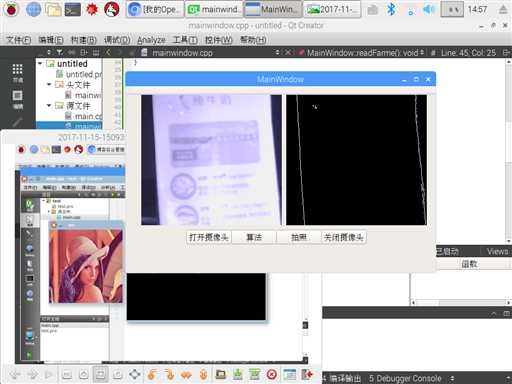Delete the current image file
Viewport: 512px width, 384px height.
(x=272, y=374)
